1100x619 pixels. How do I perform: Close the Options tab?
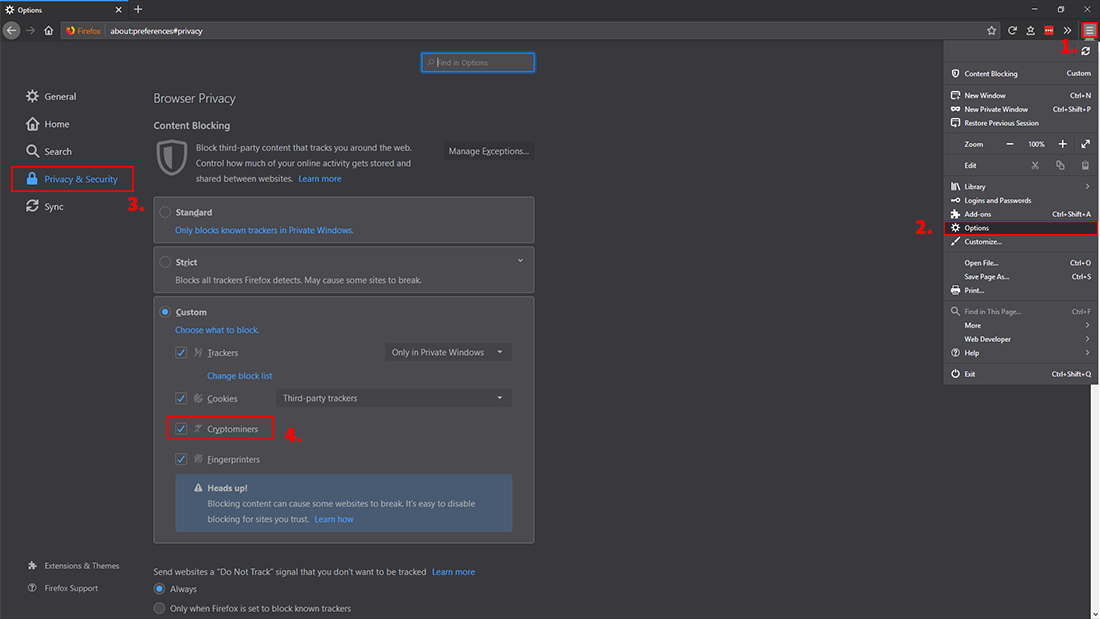(x=118, y=10)
